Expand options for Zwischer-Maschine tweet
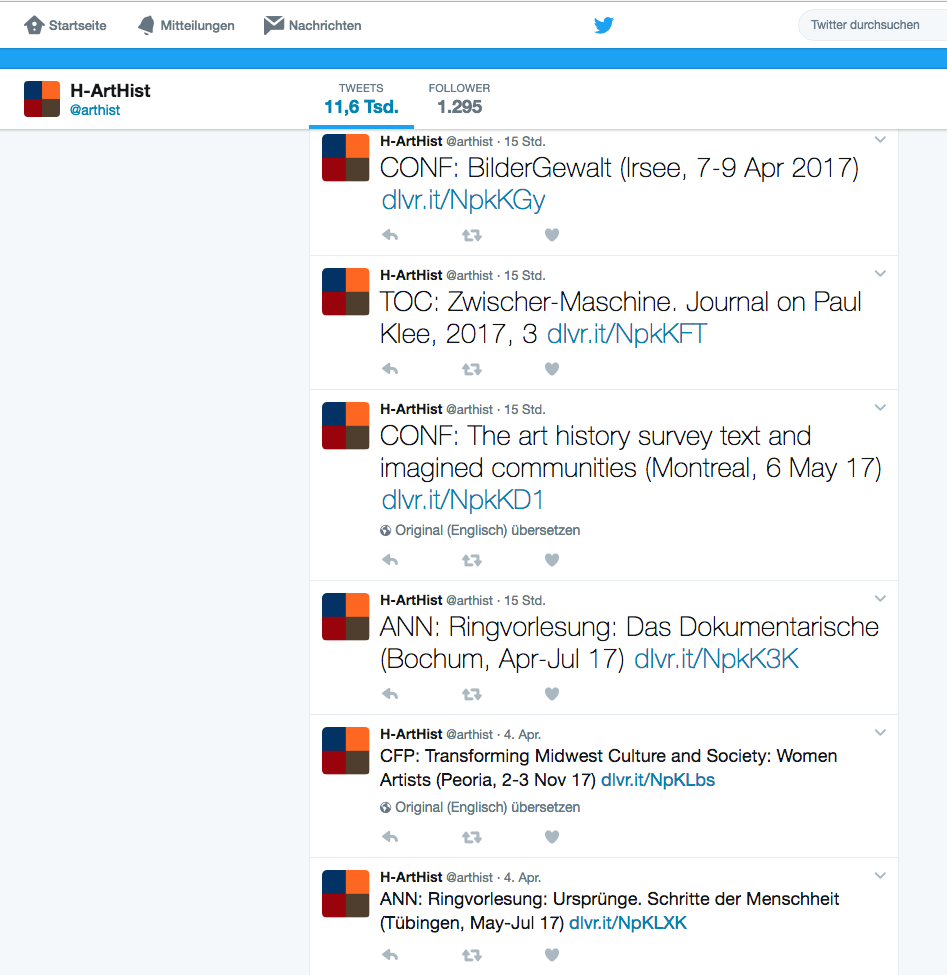947x975 pixels. [880, 274]
